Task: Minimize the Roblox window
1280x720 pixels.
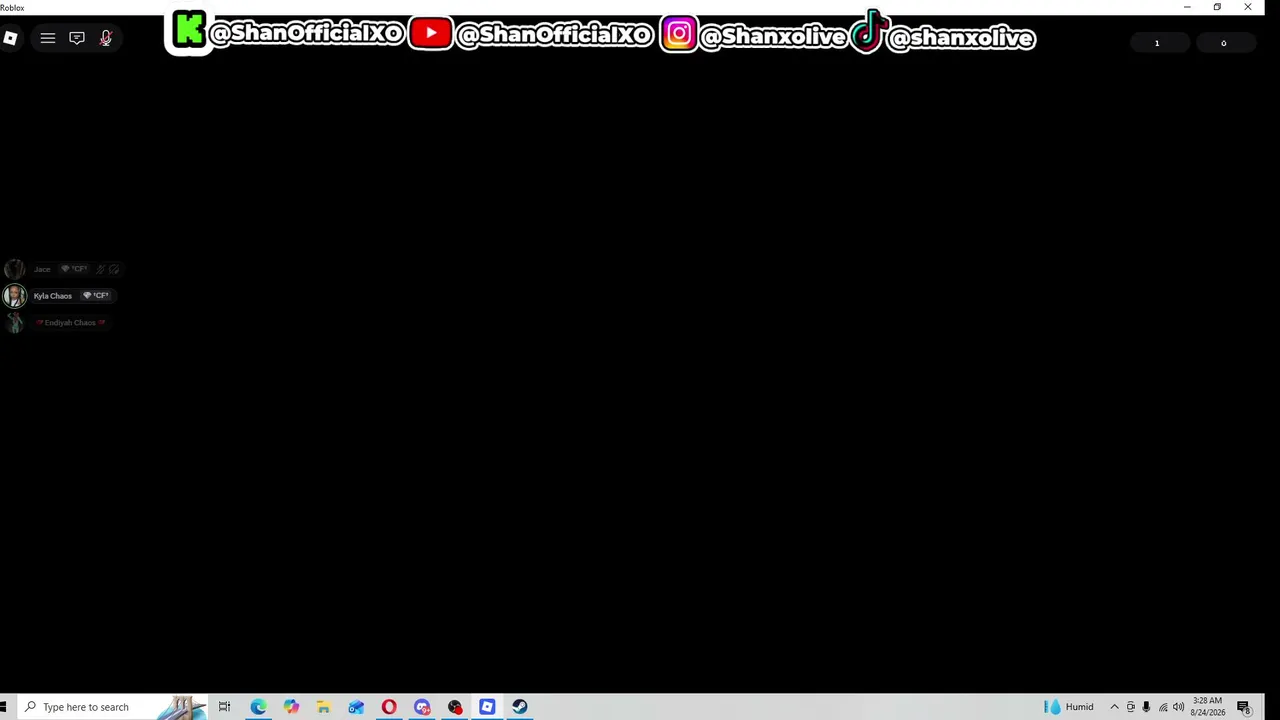Action: click(1187, 7)
